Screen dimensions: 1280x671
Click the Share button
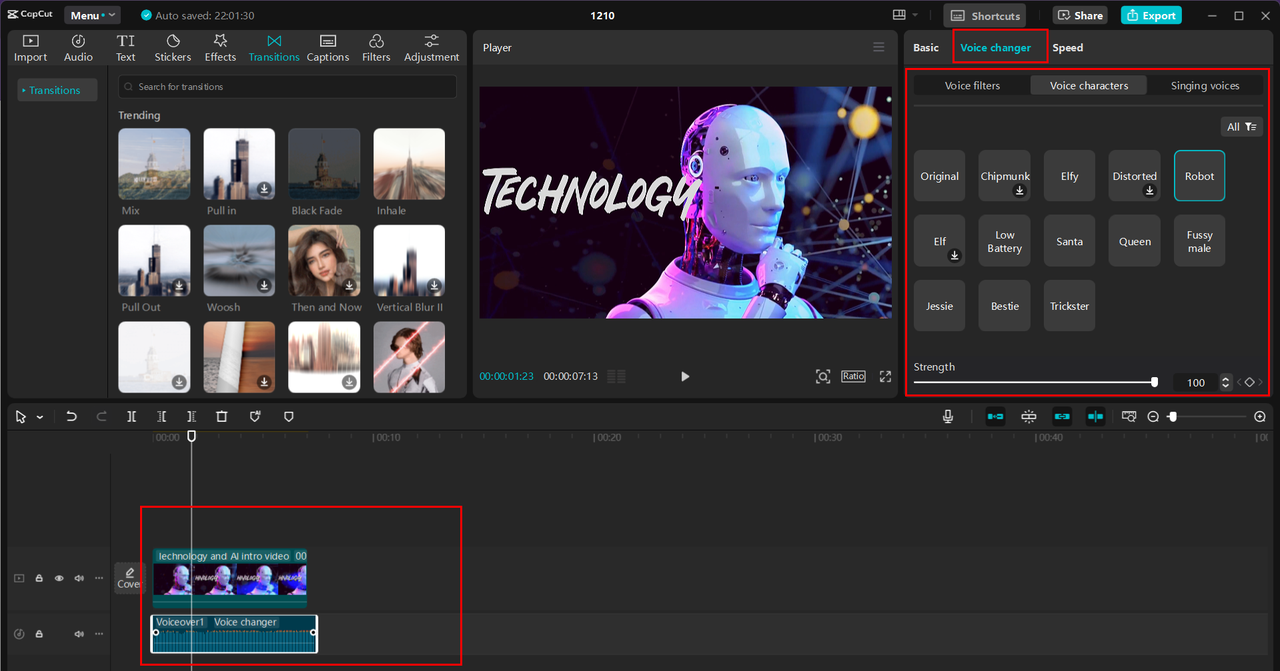pos(1080,15)
